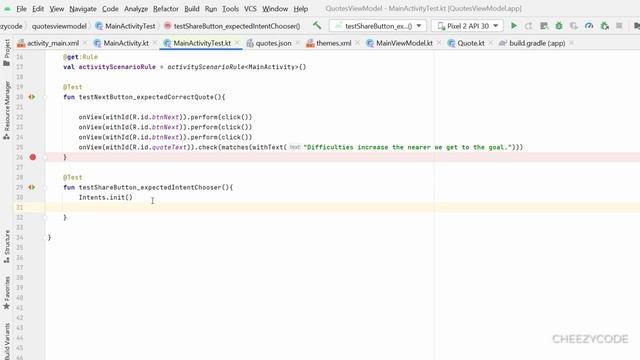Click the Intents.init() code text
640x360 pixels.
[x=106, y=198]
